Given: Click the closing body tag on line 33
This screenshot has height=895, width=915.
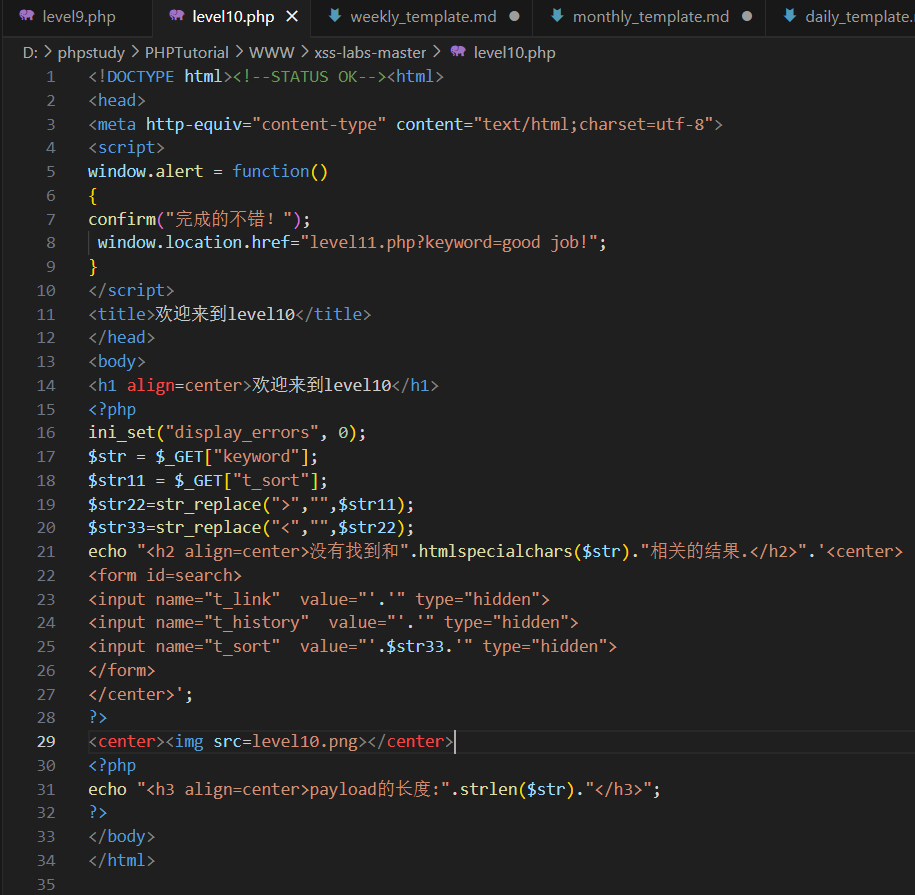Looking at the screenshot, I should pos(121,837).
